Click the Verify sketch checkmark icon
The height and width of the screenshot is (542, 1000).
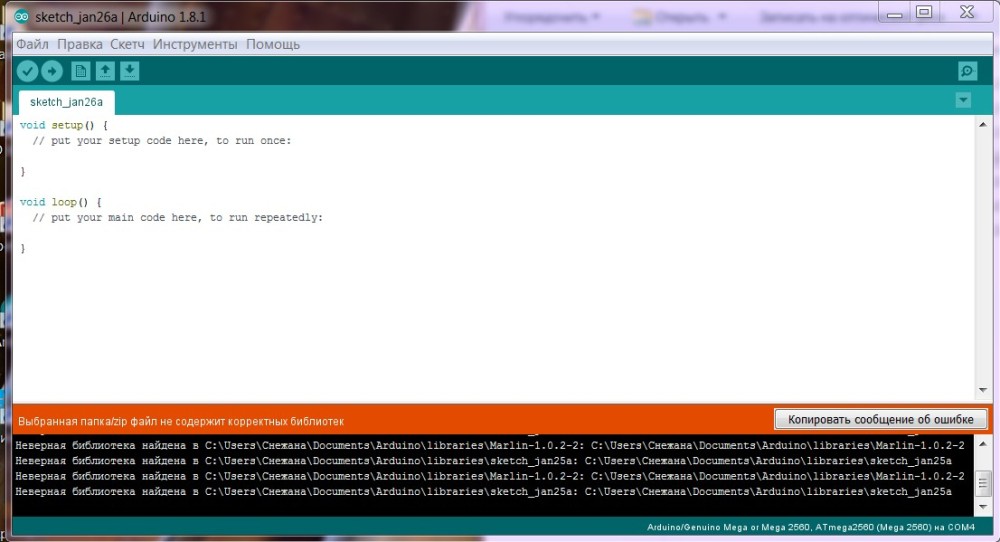click(27, 71)
